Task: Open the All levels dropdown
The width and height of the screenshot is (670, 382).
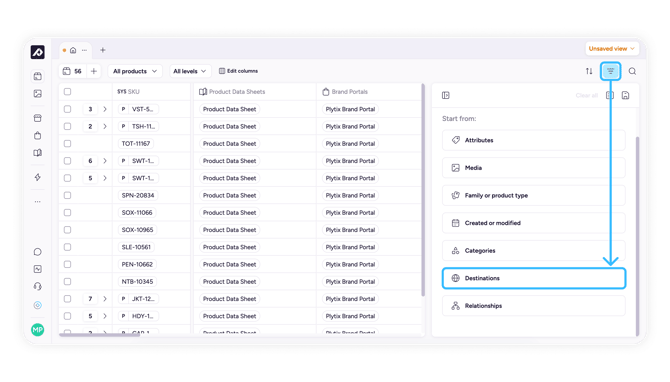Action: 190,71
